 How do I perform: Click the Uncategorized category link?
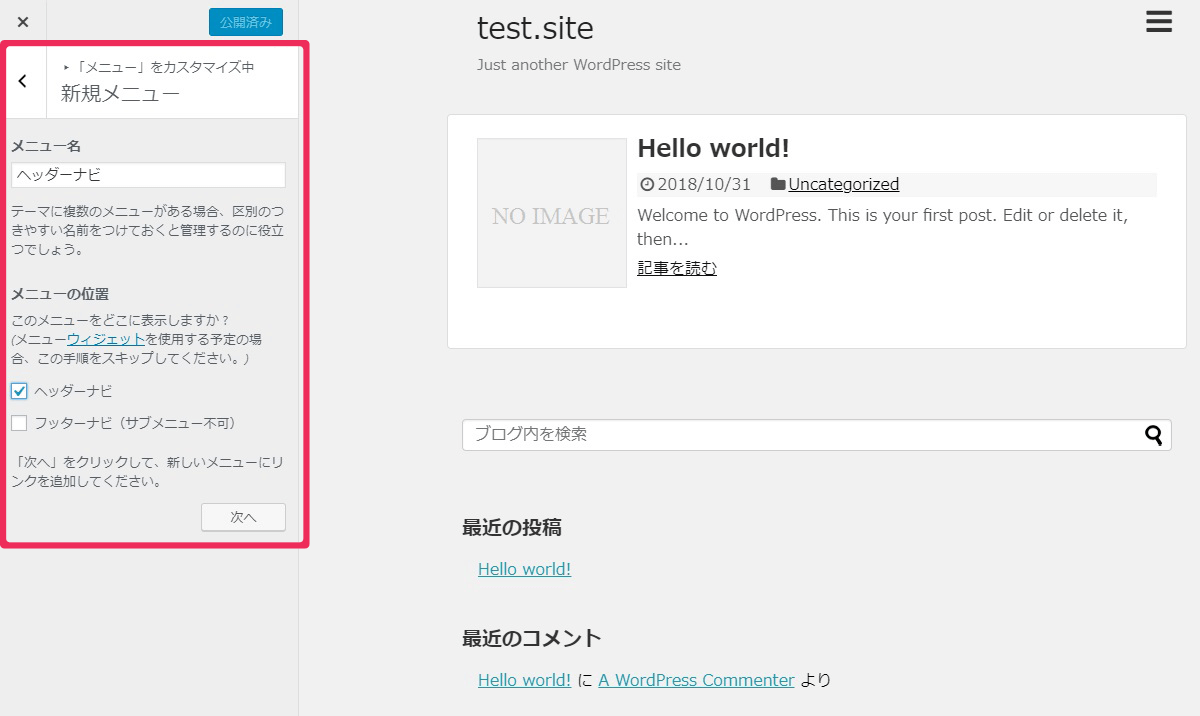(843, 185)
